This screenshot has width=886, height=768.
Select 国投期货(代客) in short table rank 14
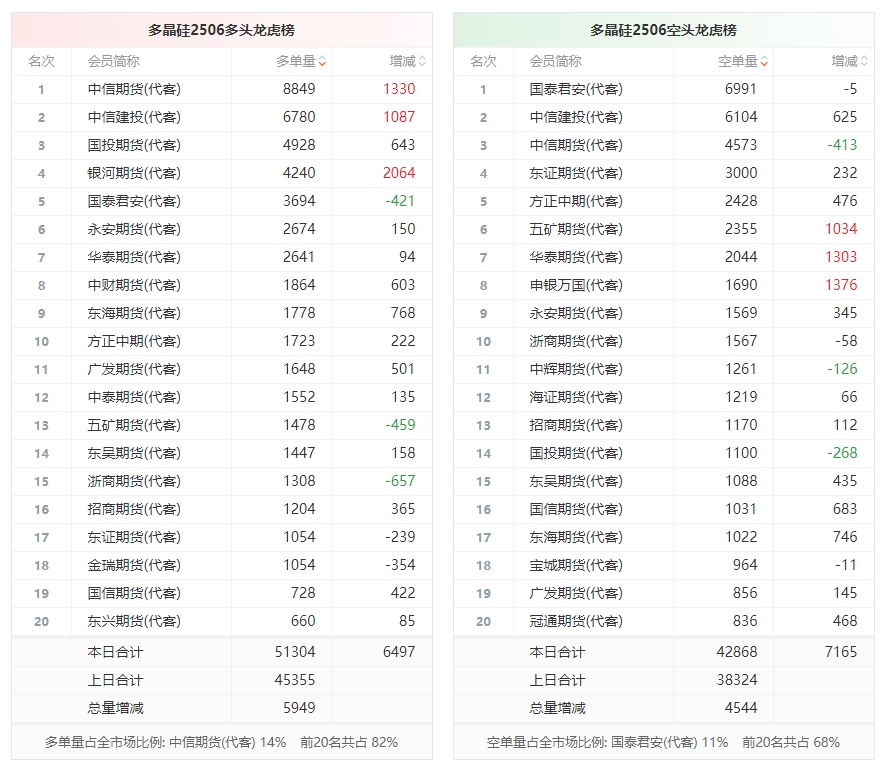pyautogui.click(x=576, y=453)
